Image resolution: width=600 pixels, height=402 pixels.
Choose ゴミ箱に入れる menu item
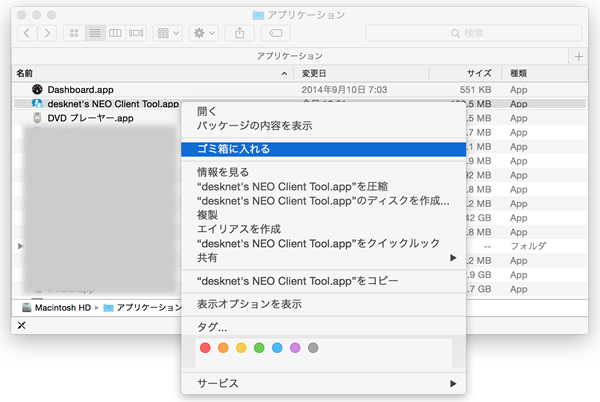pos(323,149)
